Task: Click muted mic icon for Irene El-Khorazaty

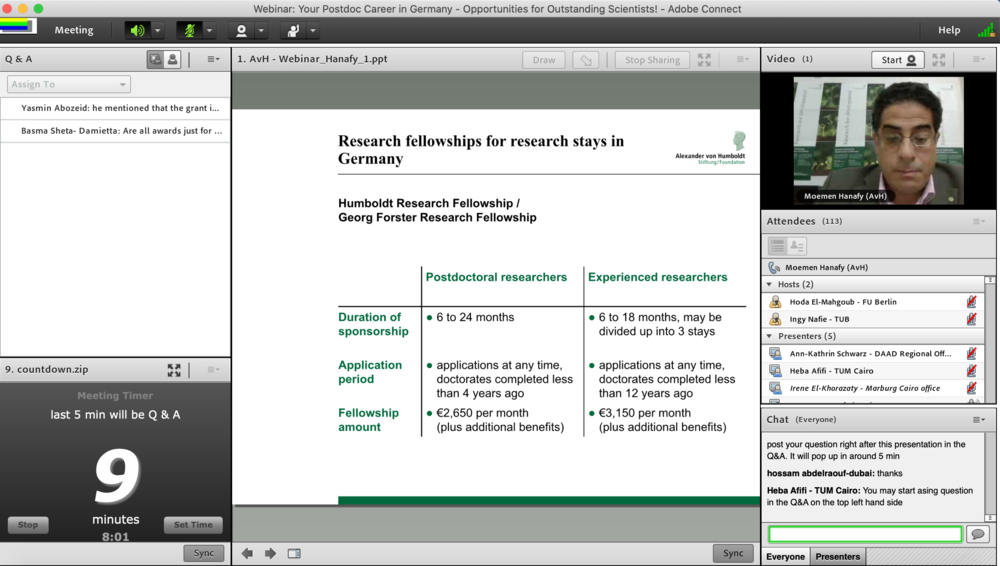Action: click(x=971, y=388)
